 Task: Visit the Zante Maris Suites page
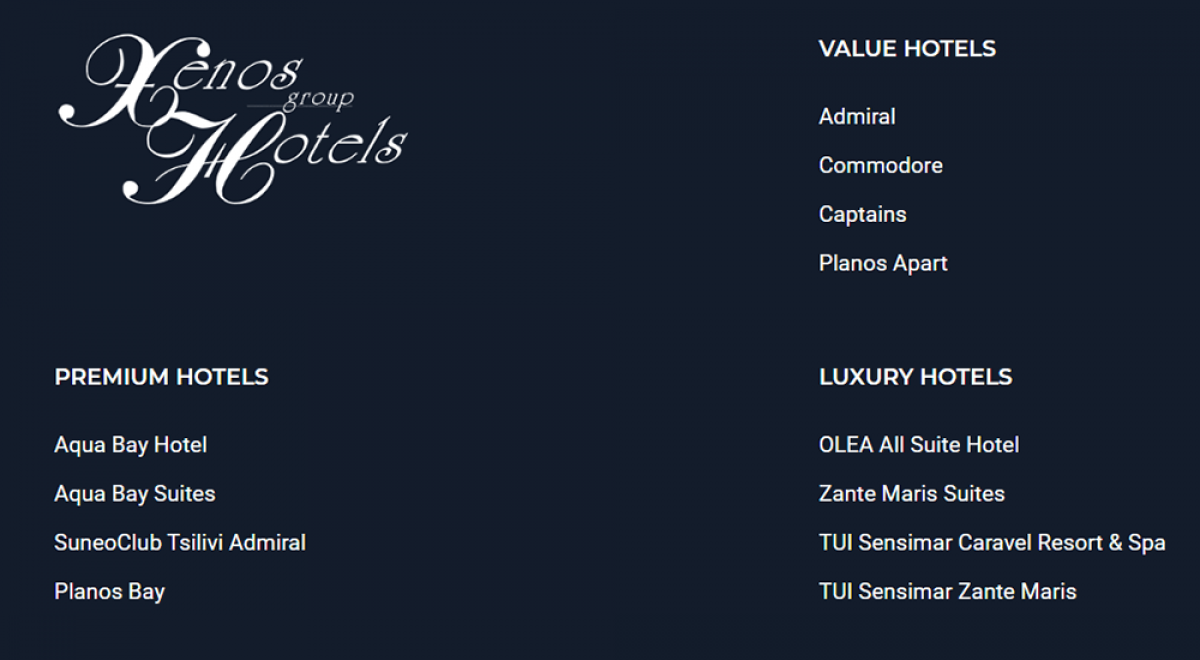tap(912, 494)
